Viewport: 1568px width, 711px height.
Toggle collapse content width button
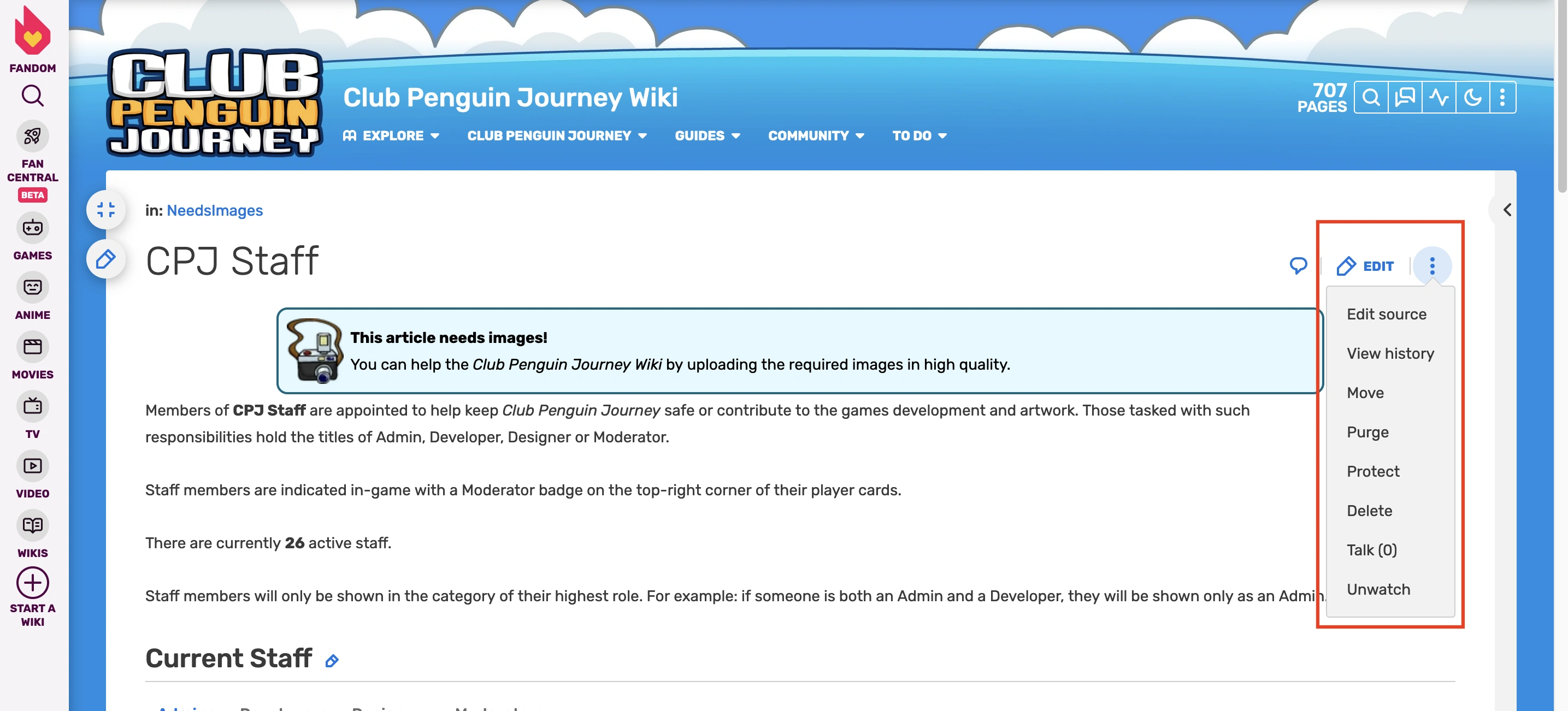[106, 210]
